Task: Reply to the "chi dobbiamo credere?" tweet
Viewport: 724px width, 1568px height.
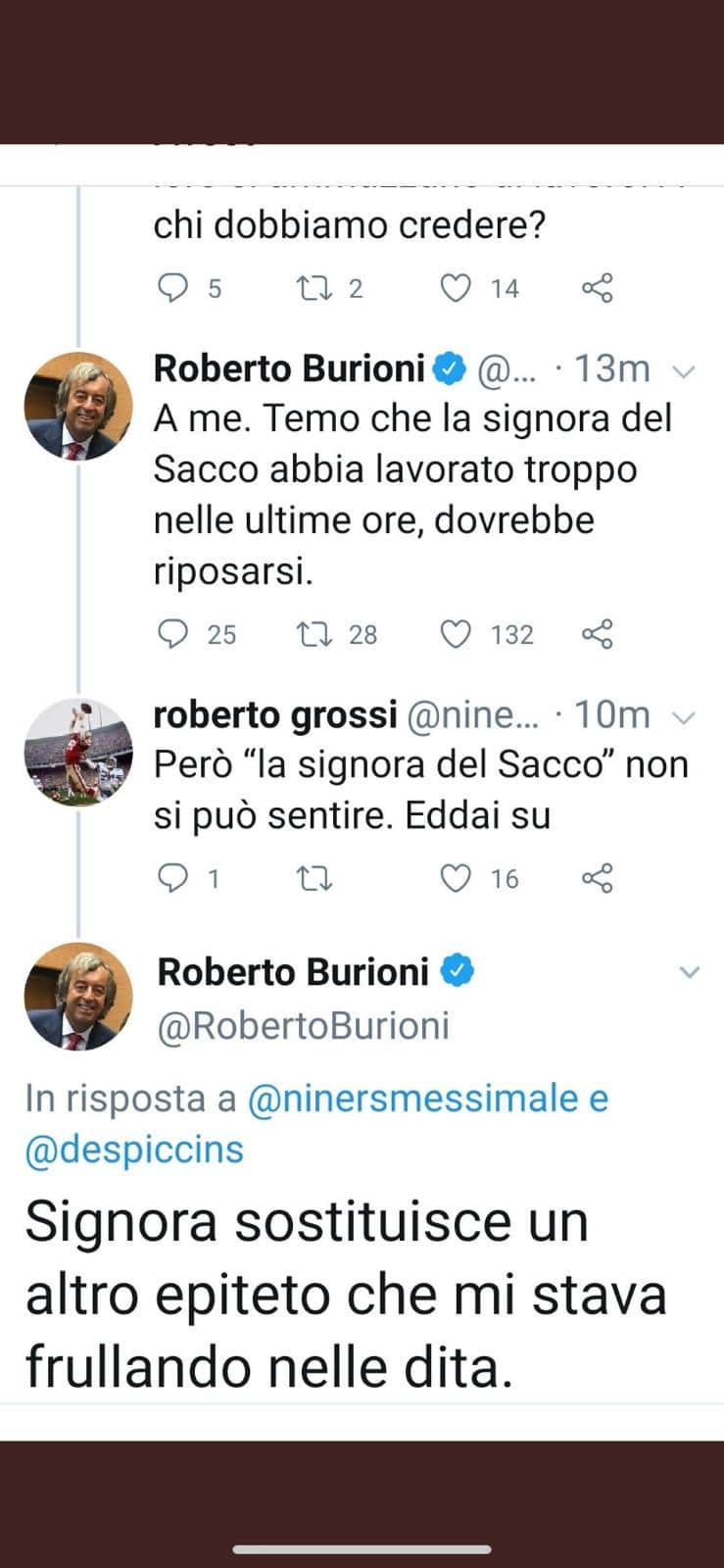Action: point(173,288)
